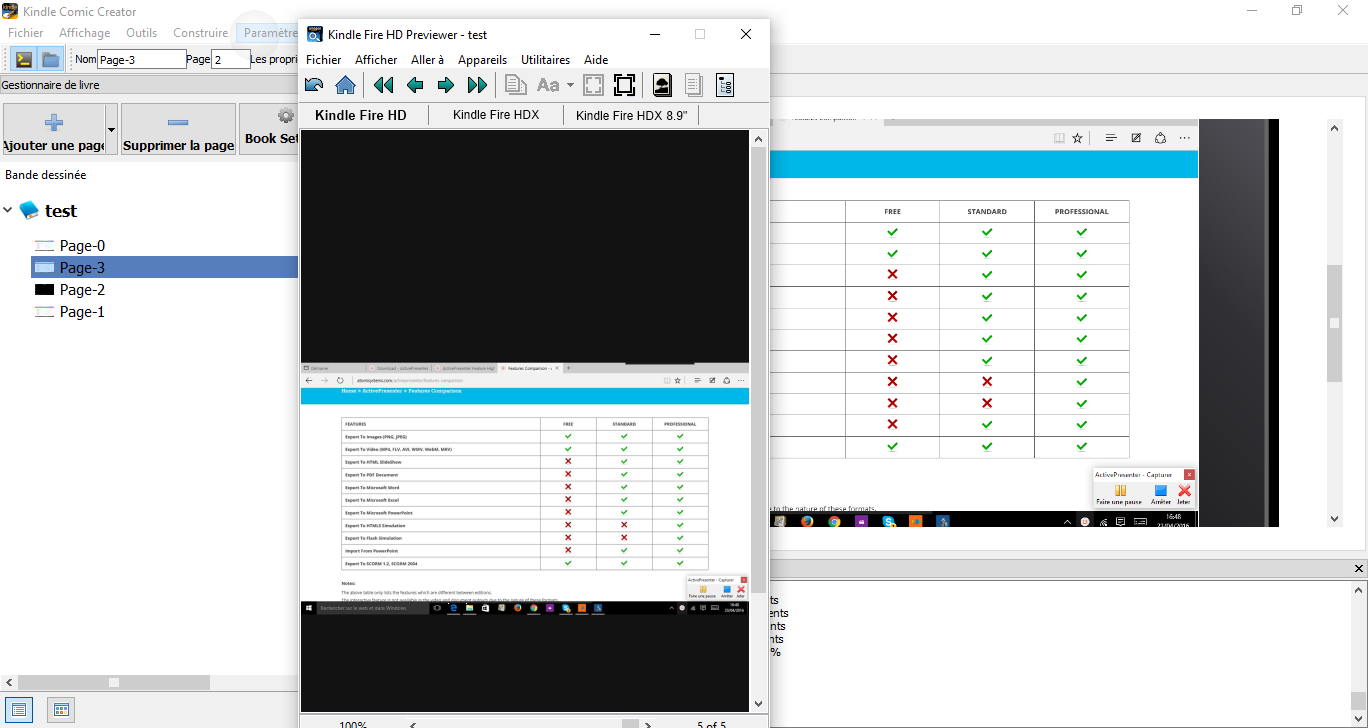The width and height of the screenshot is (1368, 728).
Task: Select Page-3 in the book tree
Action: click(x=82, y=268)
